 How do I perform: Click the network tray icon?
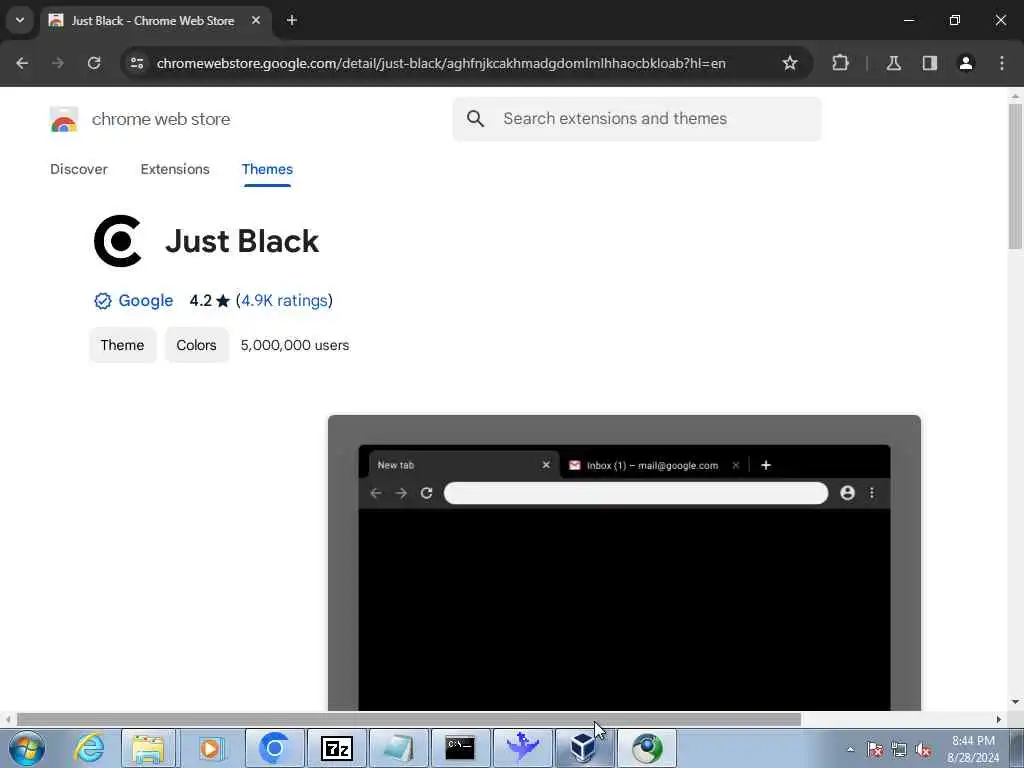899,750
